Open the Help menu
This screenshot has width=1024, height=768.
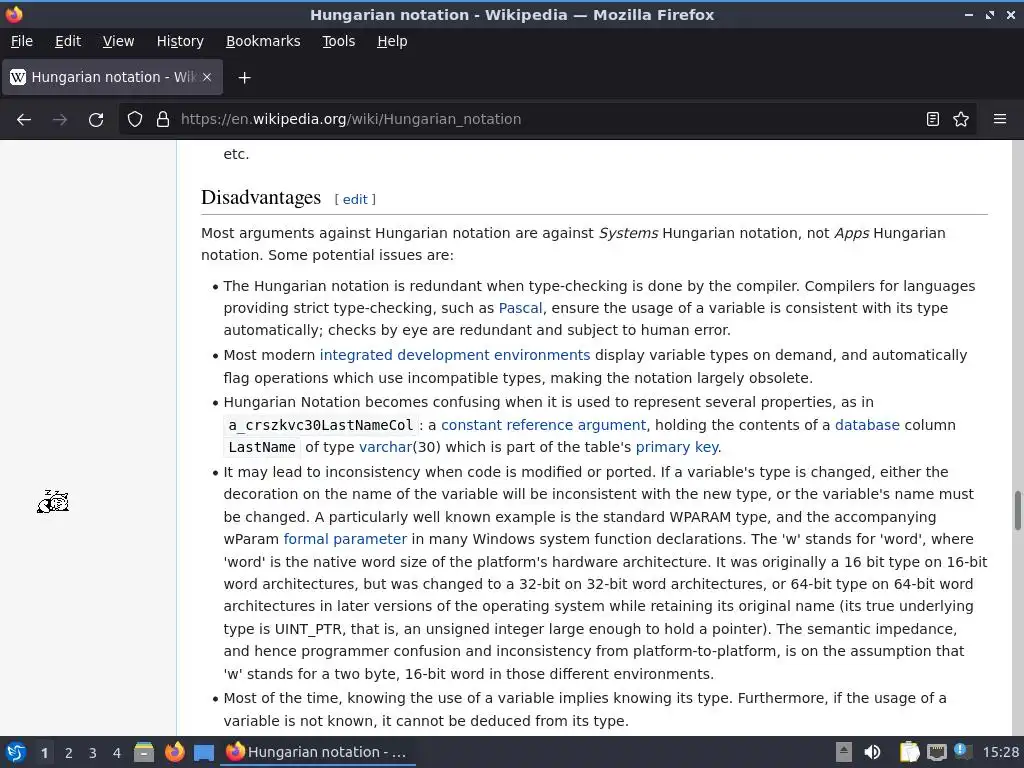click(x=392, y=41)
